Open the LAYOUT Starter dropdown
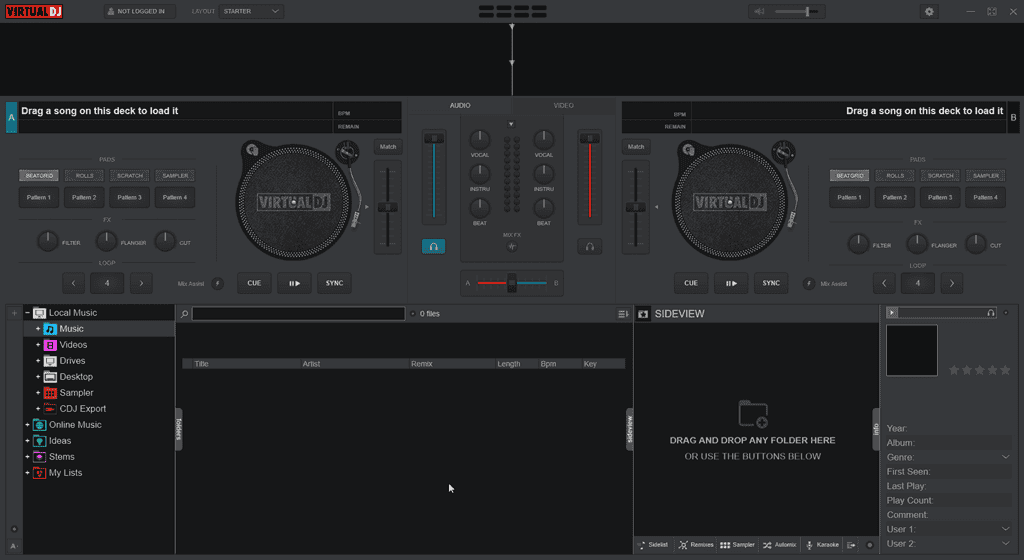The height and width of the screenshot is (560, 1024). (251, 11)
